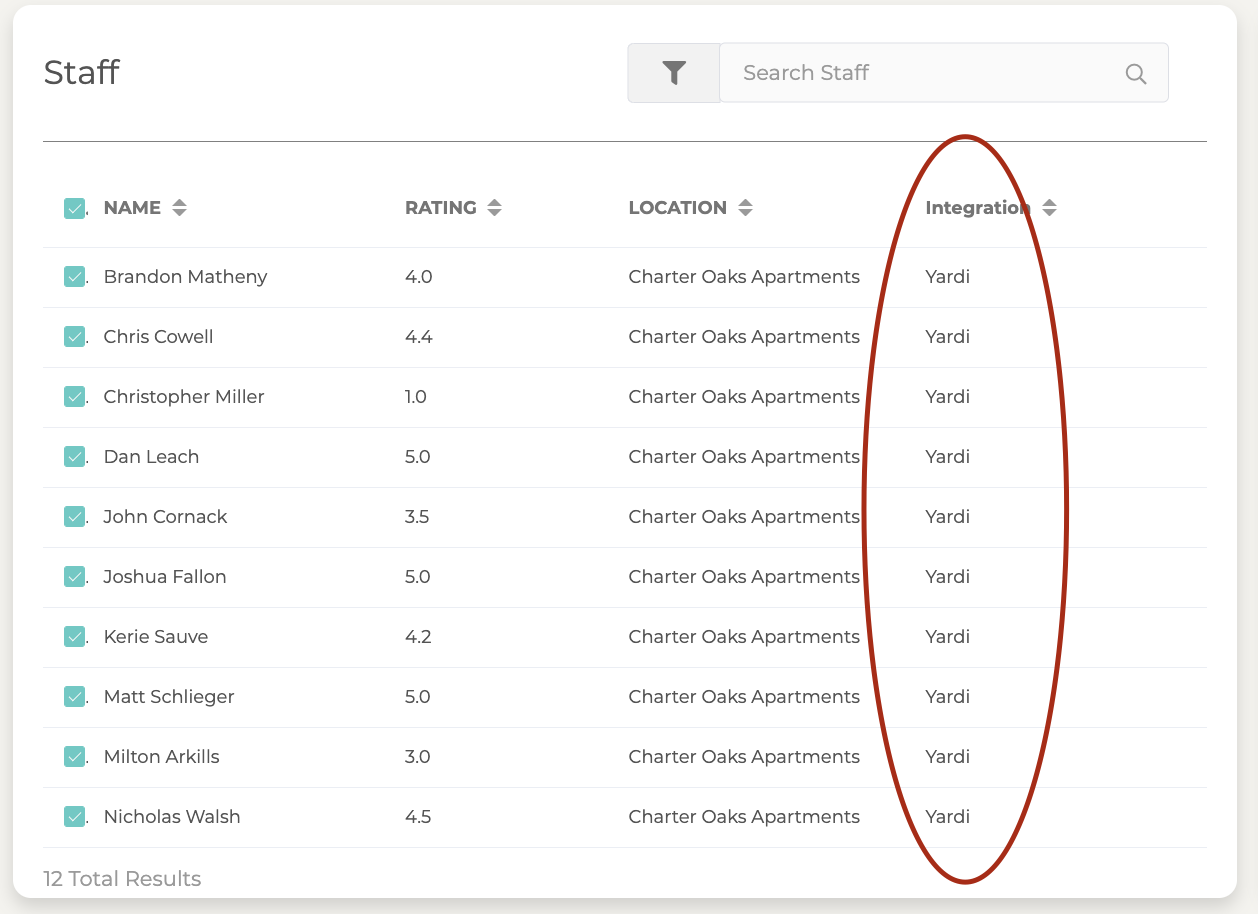This screenshot has height=914, width=1258.
Task: Click Nicholas Walsh's 4.5 rating
Action: (x=418, y=817)
